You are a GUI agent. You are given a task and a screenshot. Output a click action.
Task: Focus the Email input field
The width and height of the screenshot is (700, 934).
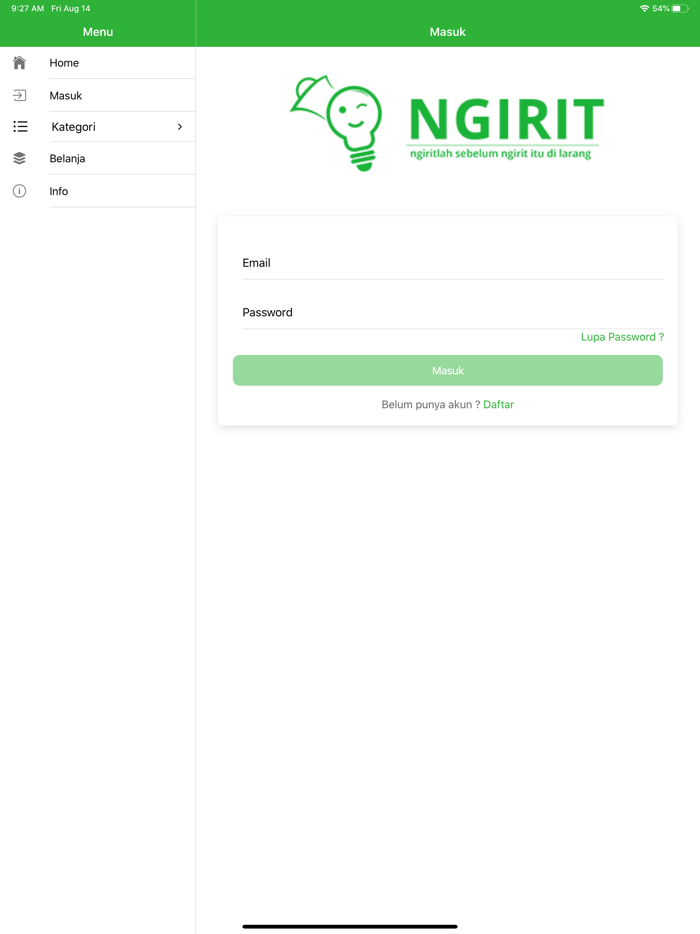tap(453, 263)
